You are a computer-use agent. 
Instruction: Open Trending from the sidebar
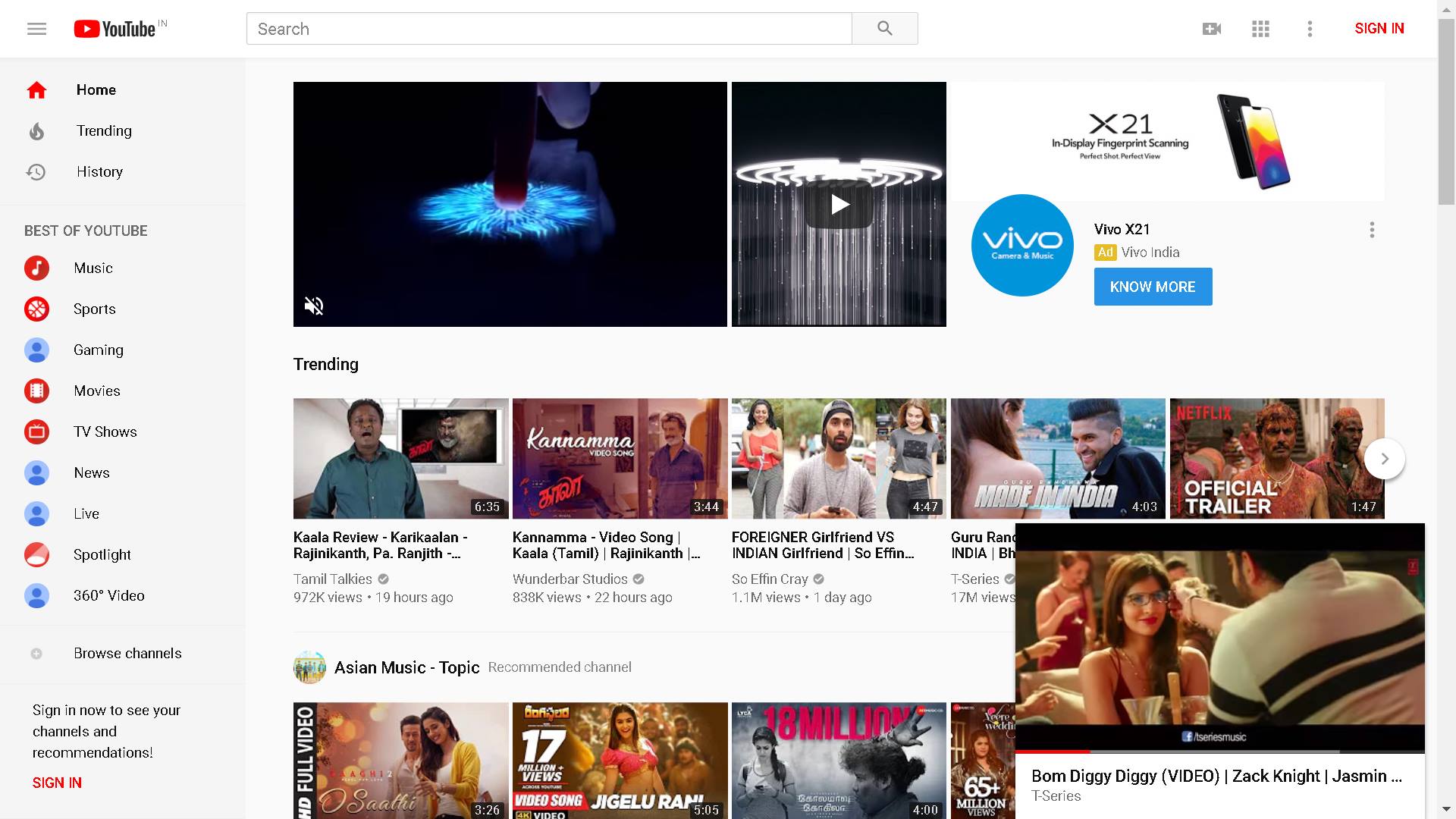104,130
